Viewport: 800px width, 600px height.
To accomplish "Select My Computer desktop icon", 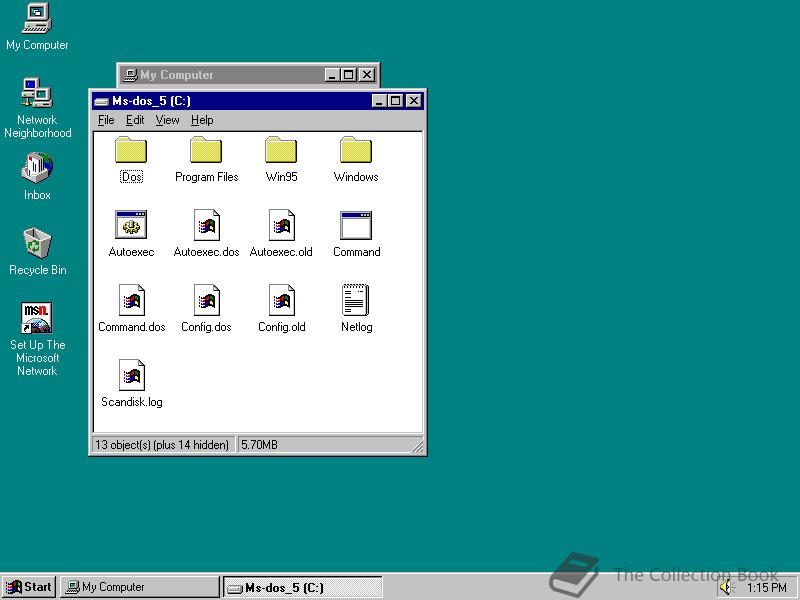I will [37, 18].
